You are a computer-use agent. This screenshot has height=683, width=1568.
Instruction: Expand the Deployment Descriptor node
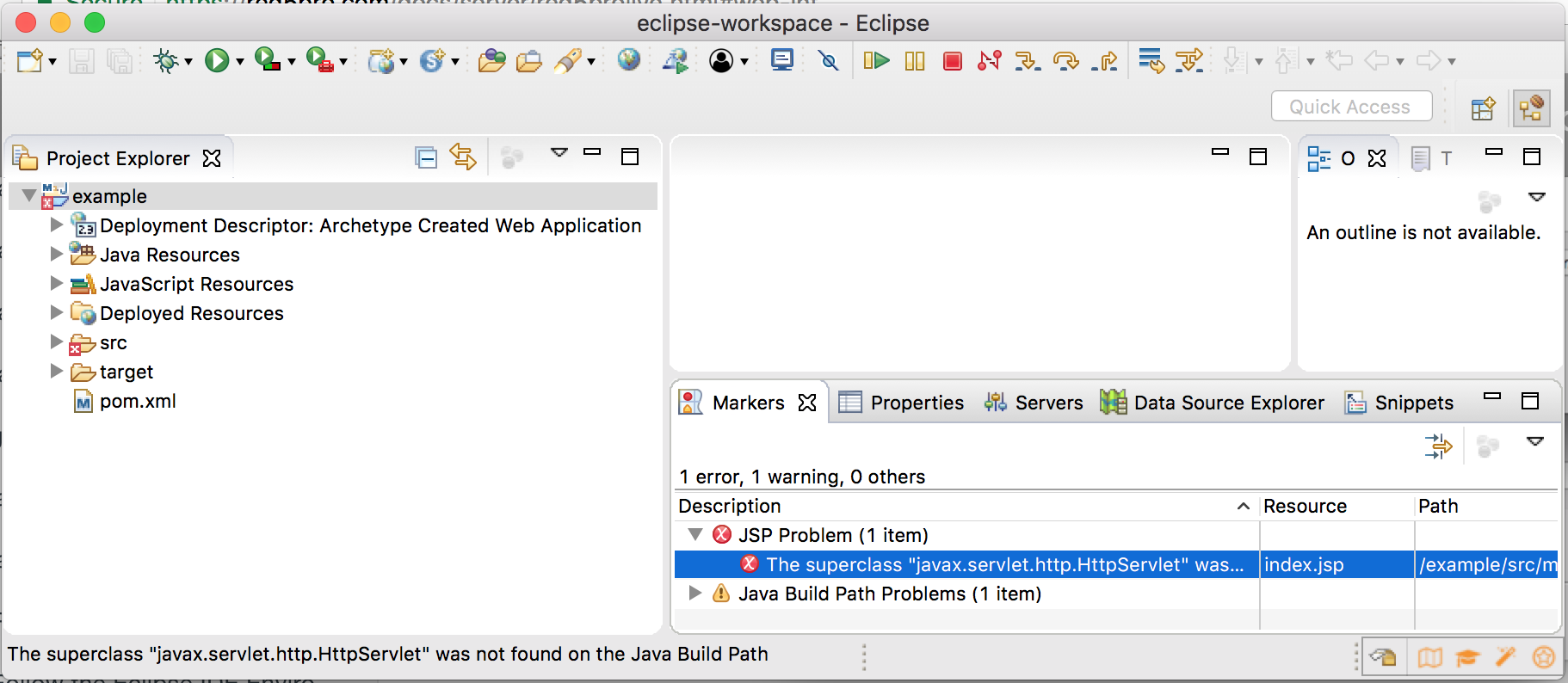point(57,225)
